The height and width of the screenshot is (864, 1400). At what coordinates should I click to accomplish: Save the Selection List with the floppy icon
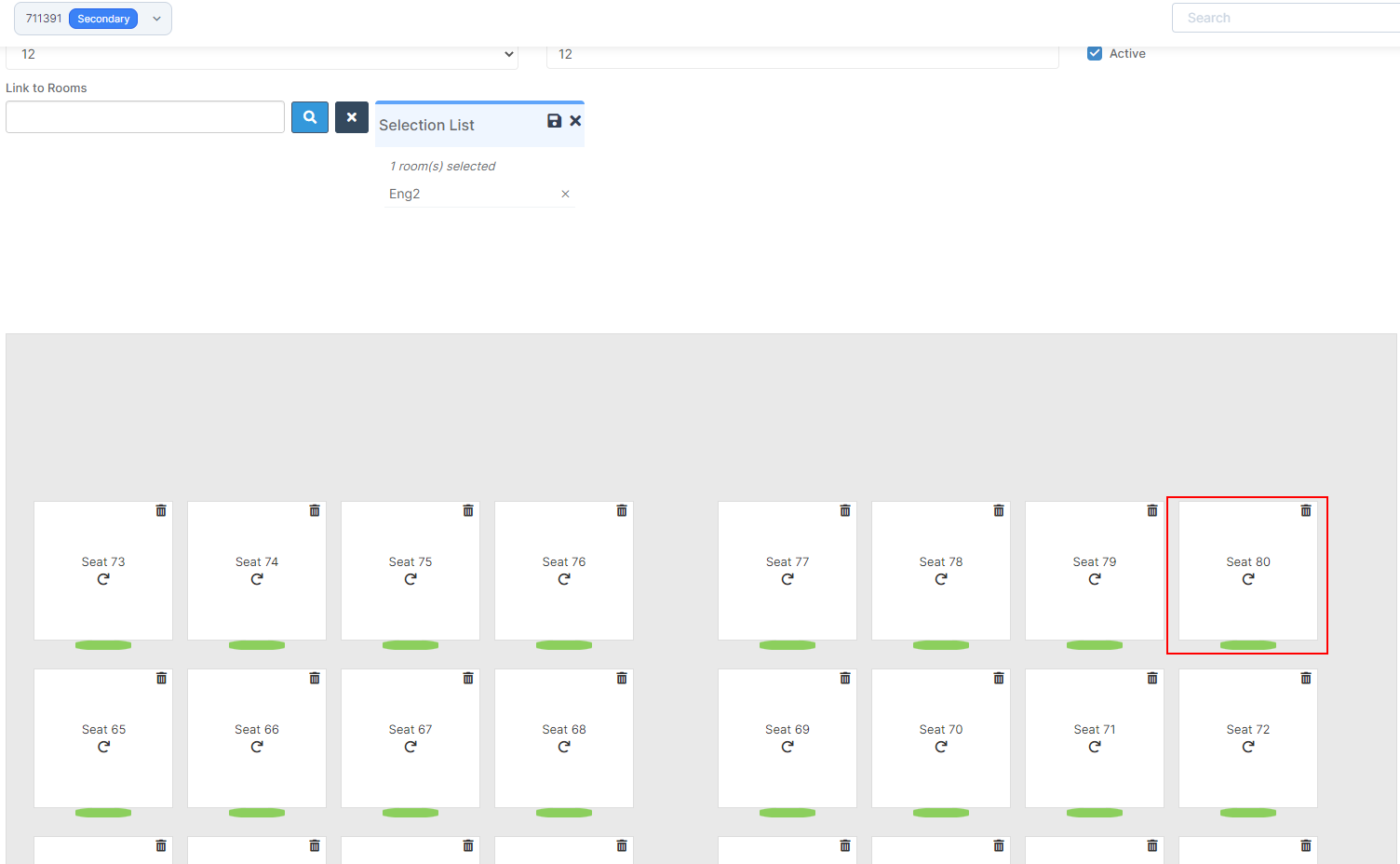554,121
